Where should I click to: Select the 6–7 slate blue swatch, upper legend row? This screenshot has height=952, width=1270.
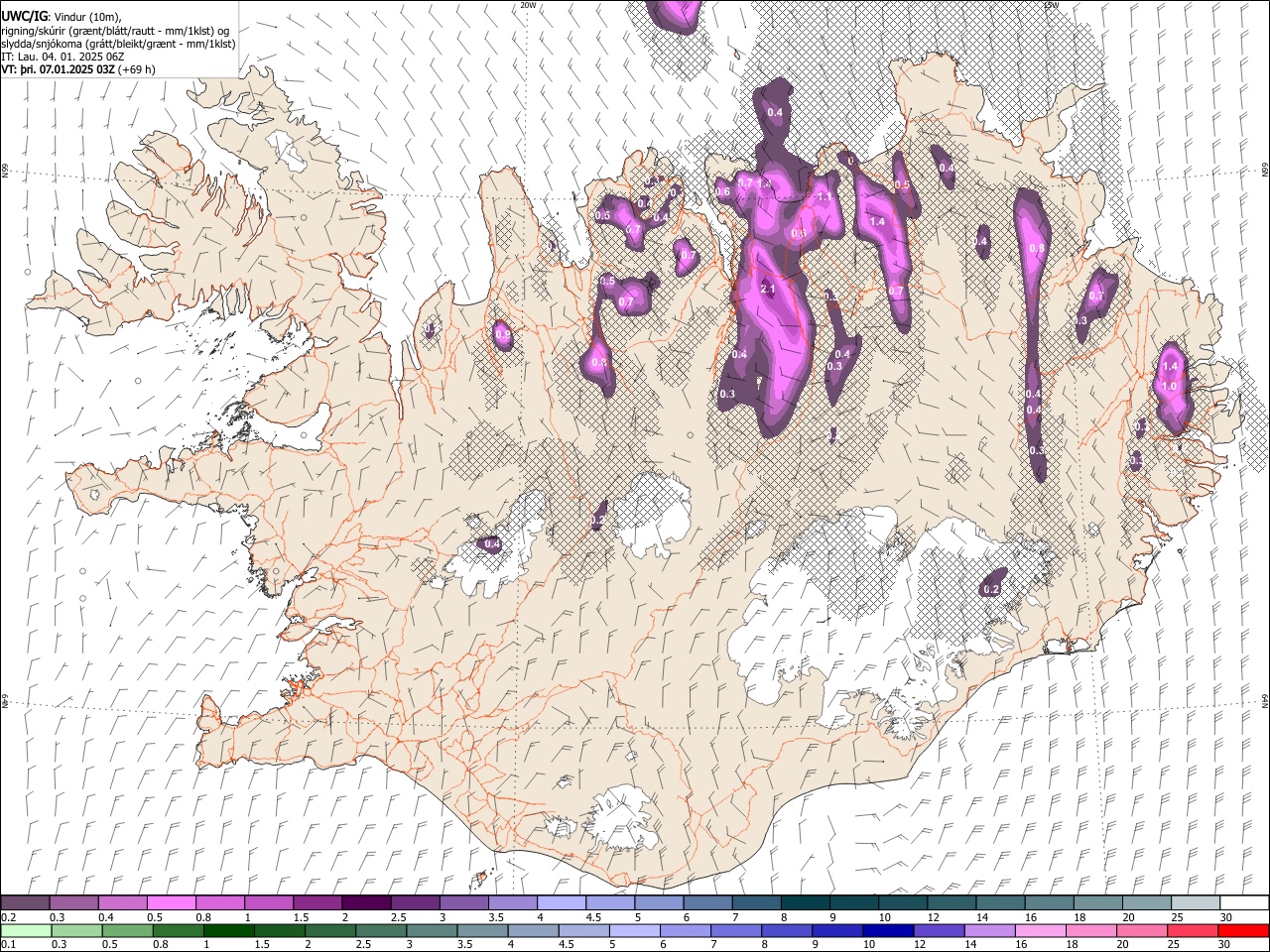click(x=707, y=903)
